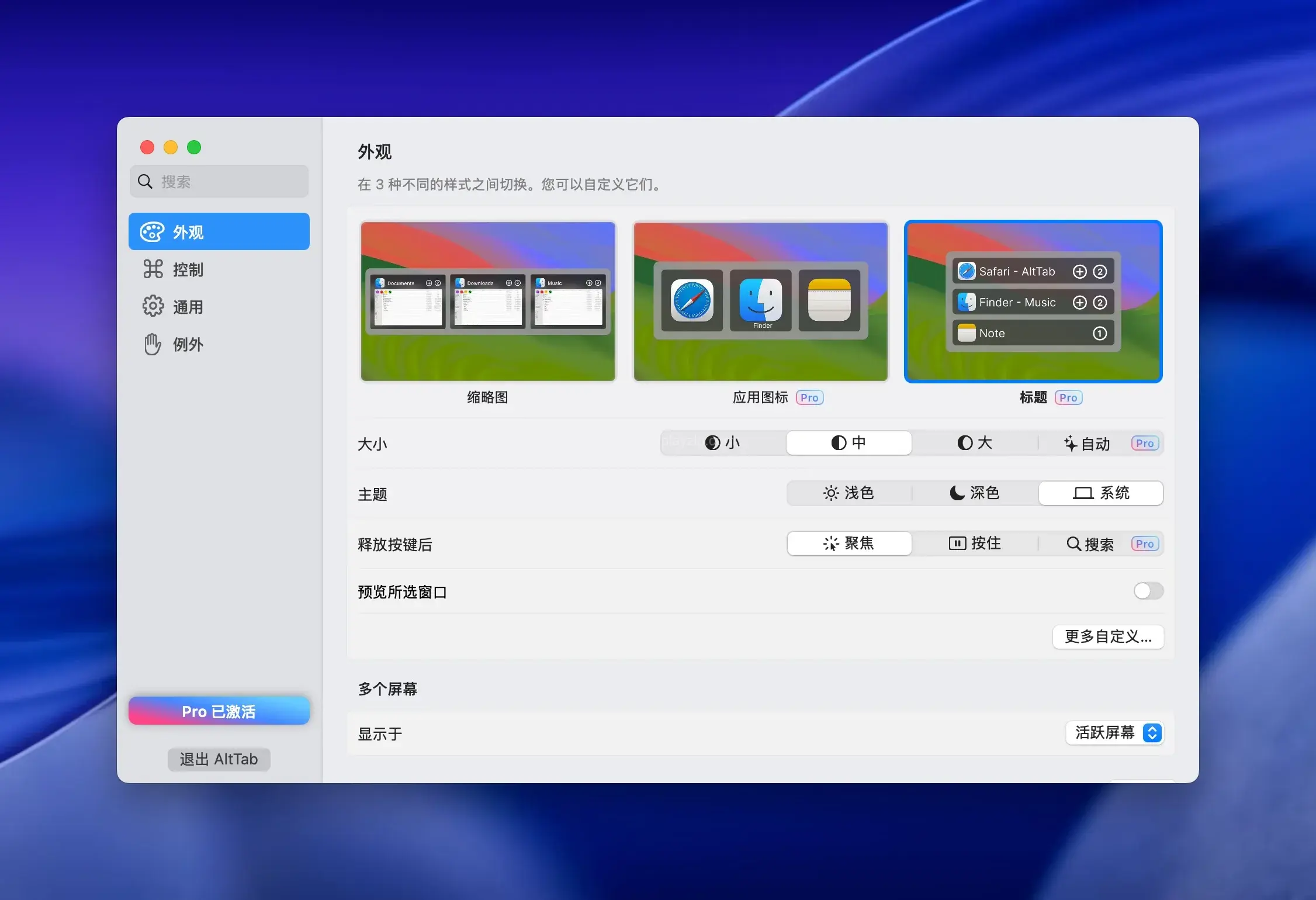Screen dimensions: 1316x900
Task: Open the 控制 settings section
Action: click(219, 269)
